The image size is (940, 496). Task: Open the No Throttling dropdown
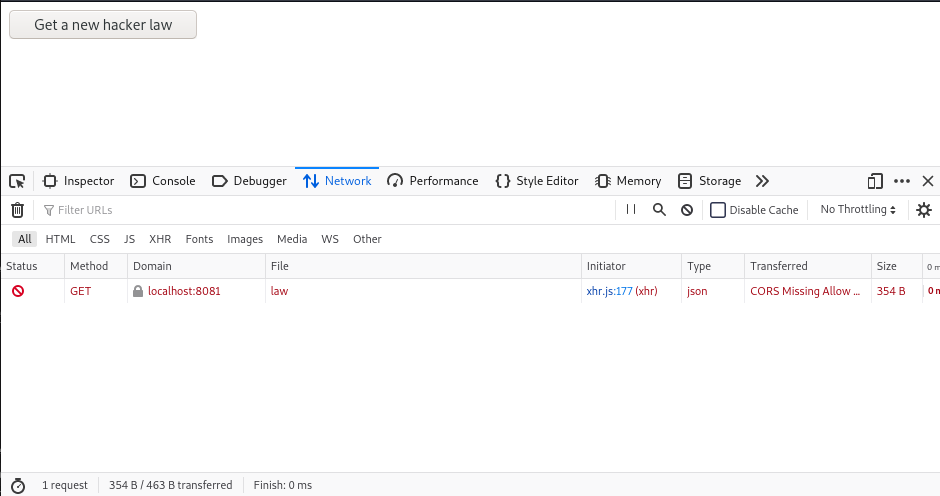(x=858, y=210)
